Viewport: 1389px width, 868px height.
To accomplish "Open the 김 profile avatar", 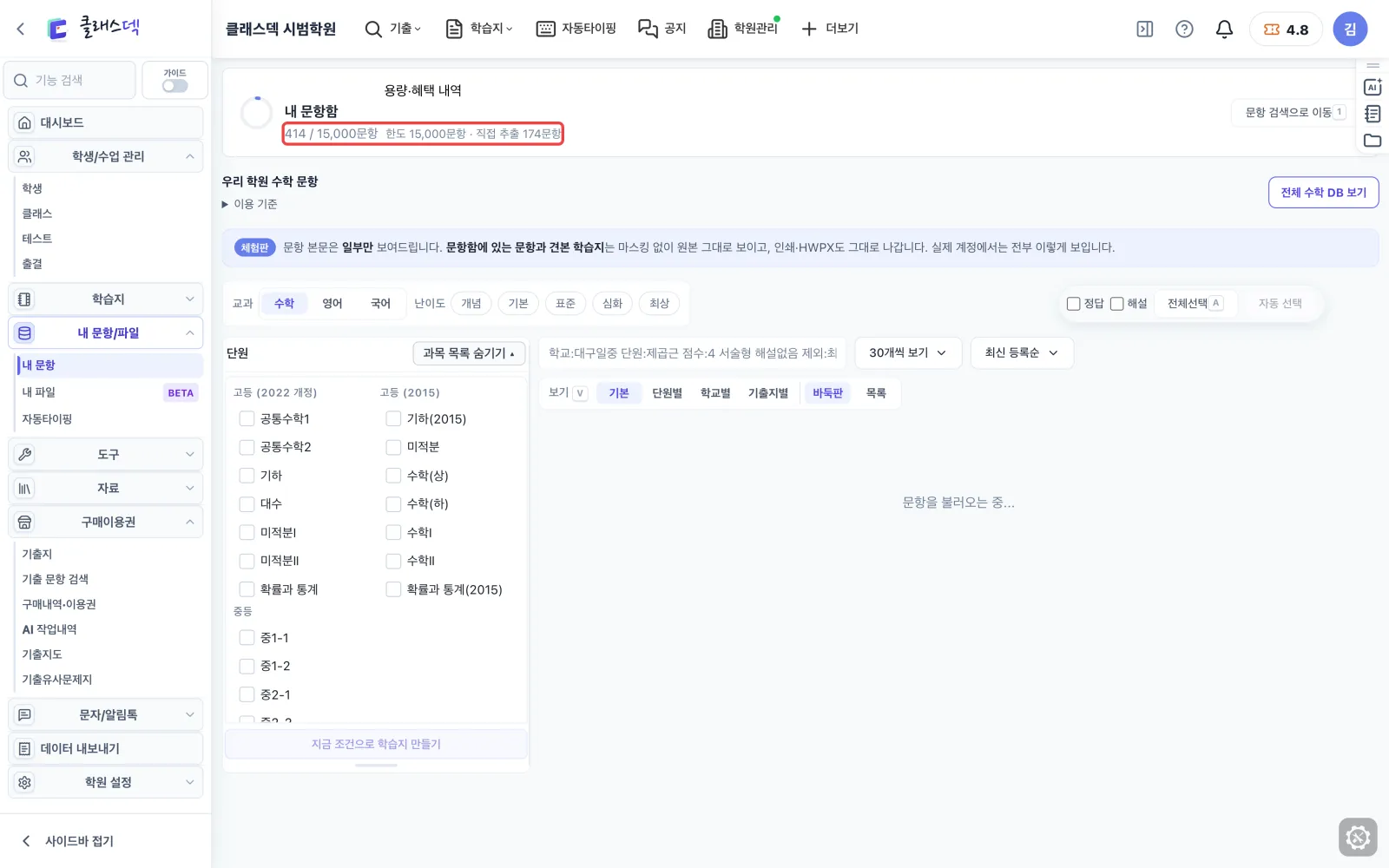I will (x=1350, y=29).
